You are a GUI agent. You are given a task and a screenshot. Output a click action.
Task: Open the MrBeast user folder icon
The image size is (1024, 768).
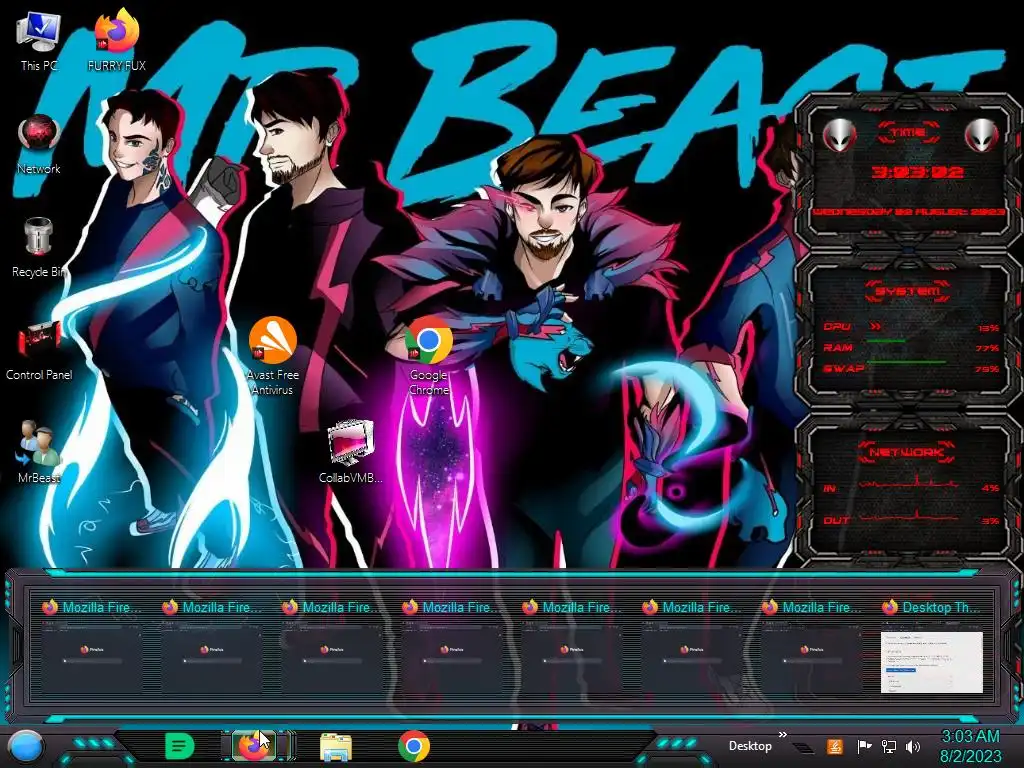click(39, 452)
